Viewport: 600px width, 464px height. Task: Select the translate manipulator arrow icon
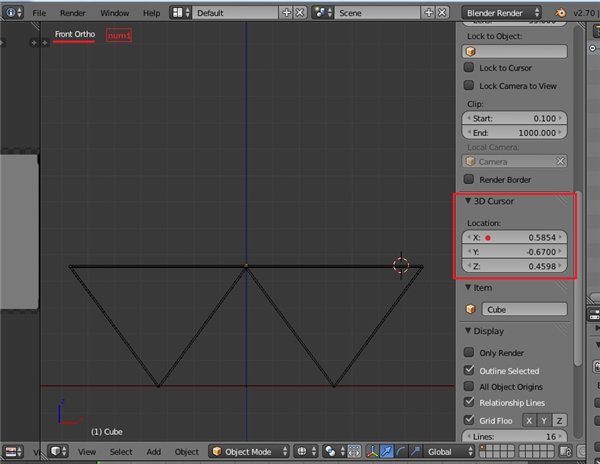point(386,452)
